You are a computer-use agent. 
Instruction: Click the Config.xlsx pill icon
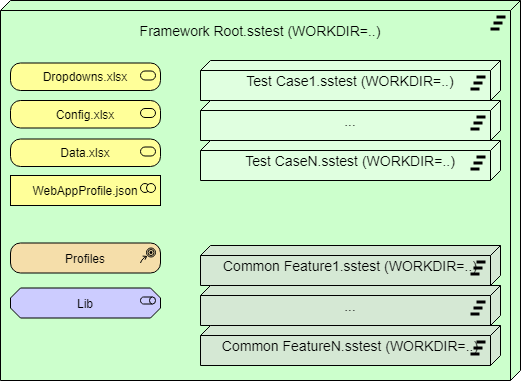(x=148, y=113)
